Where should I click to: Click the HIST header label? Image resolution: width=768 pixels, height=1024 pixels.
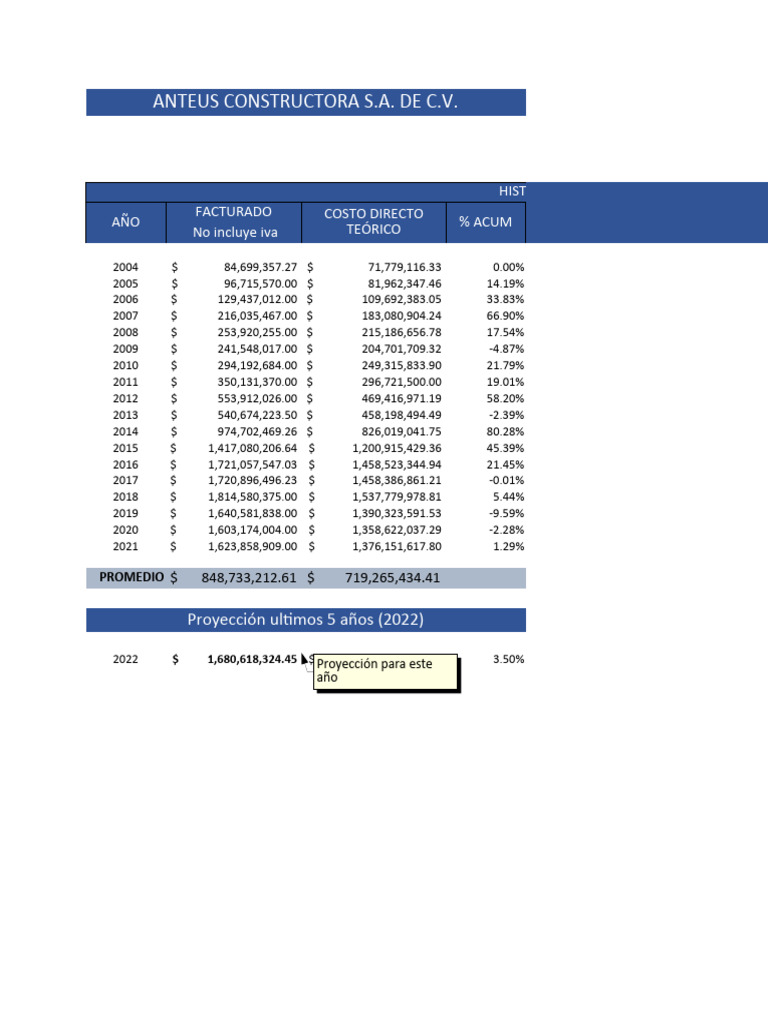512,191
